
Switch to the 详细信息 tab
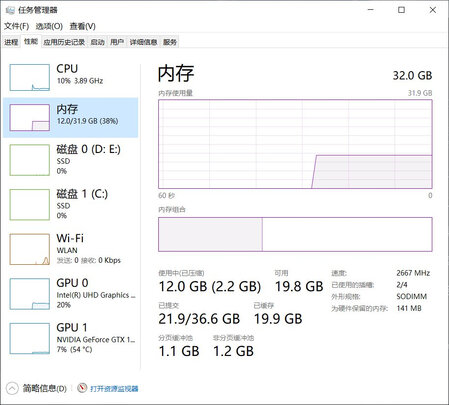click(x=143, y=42)
